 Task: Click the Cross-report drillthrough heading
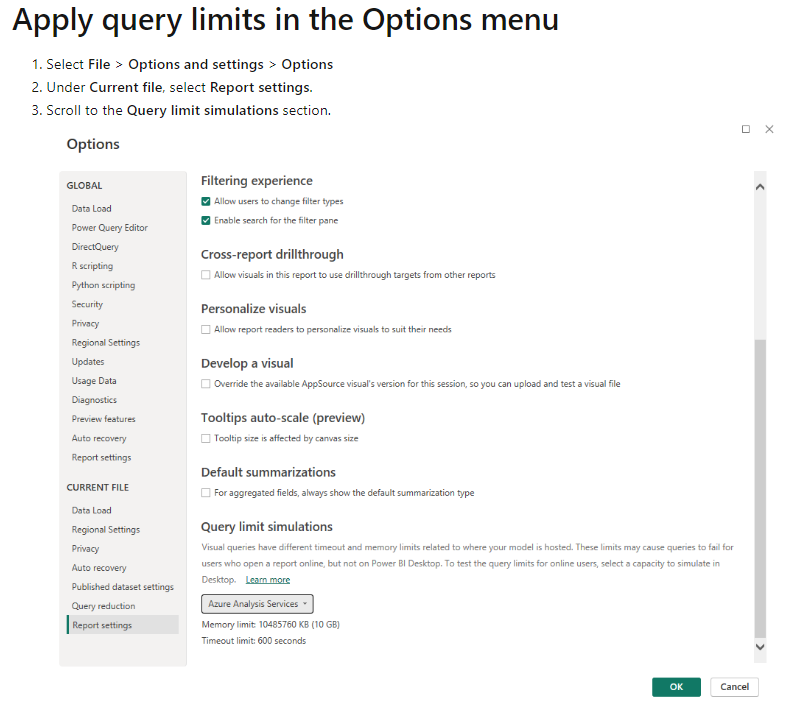(272, 255)
